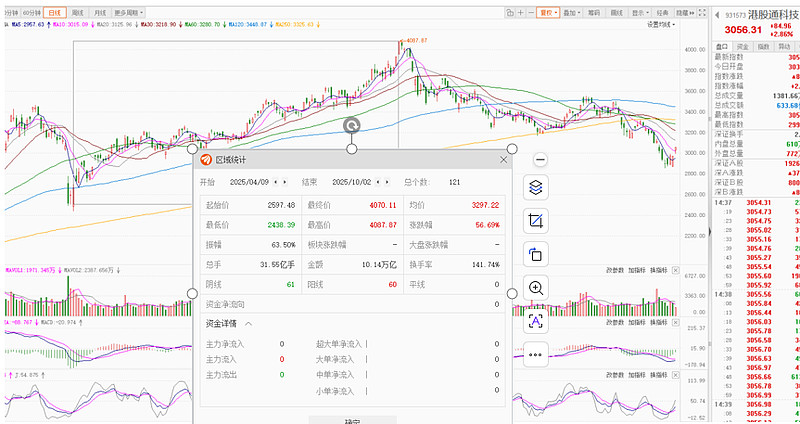The width and height of the screenshot is (800, 424).
Task: Open the index tab in the right panel
Action: (x=763, y=46)
